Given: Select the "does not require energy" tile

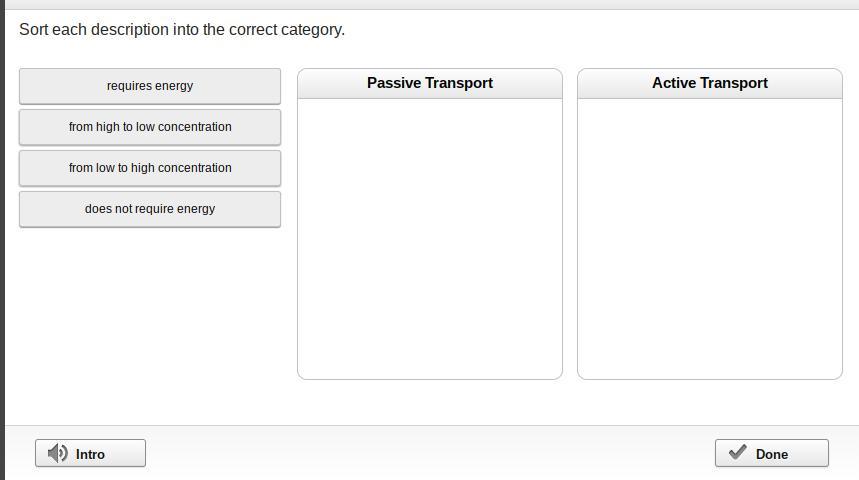Looking at the screenshot, I should tap(150, 209).
